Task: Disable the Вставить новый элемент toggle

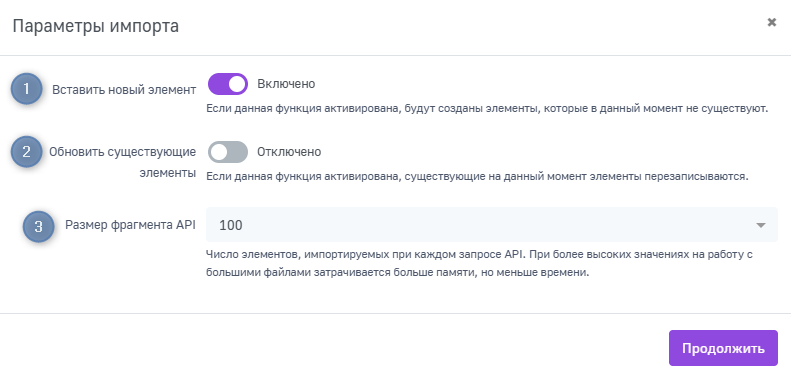Action: (228, 84)
